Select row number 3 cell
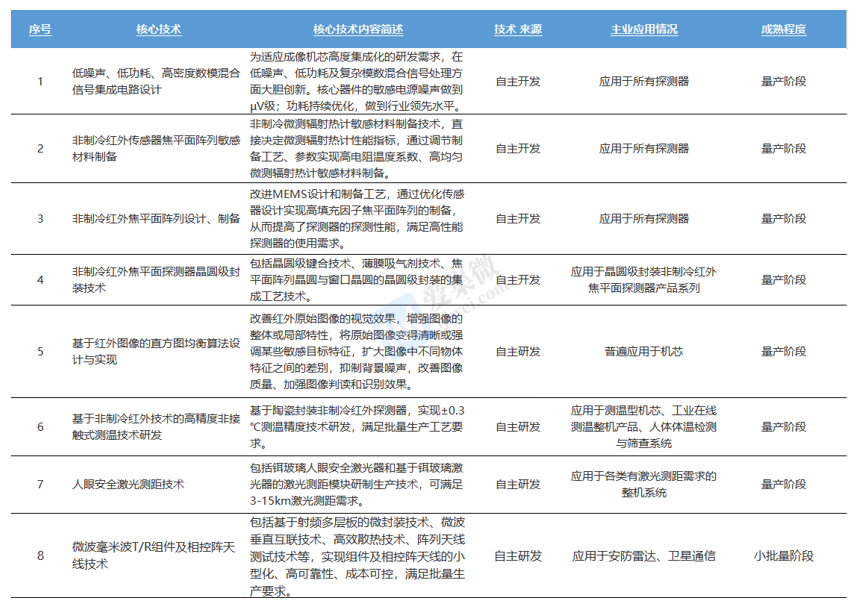Viewport: 860px width, 607px height. 40,219
